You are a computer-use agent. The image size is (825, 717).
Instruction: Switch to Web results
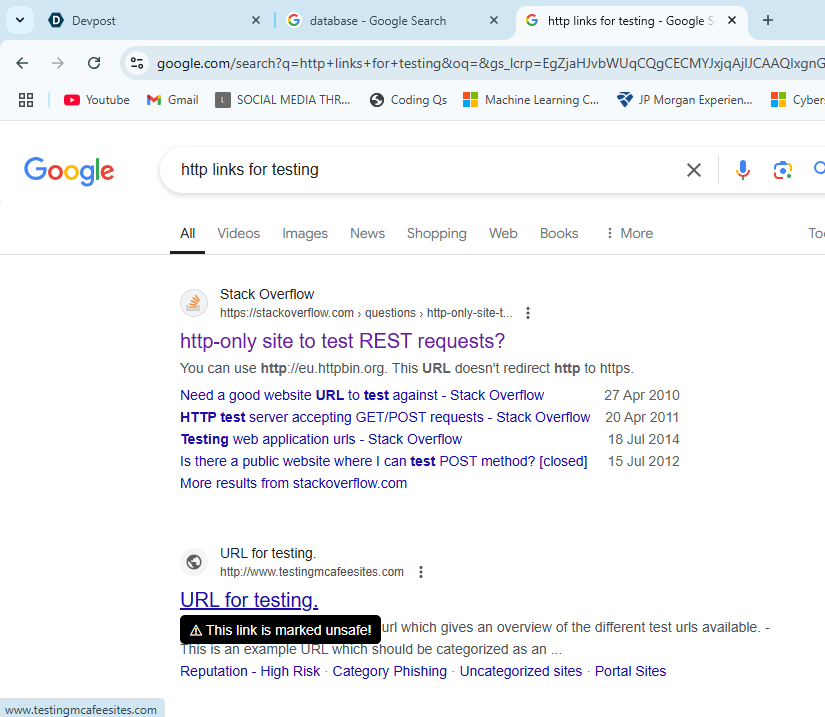click(503, 234)
